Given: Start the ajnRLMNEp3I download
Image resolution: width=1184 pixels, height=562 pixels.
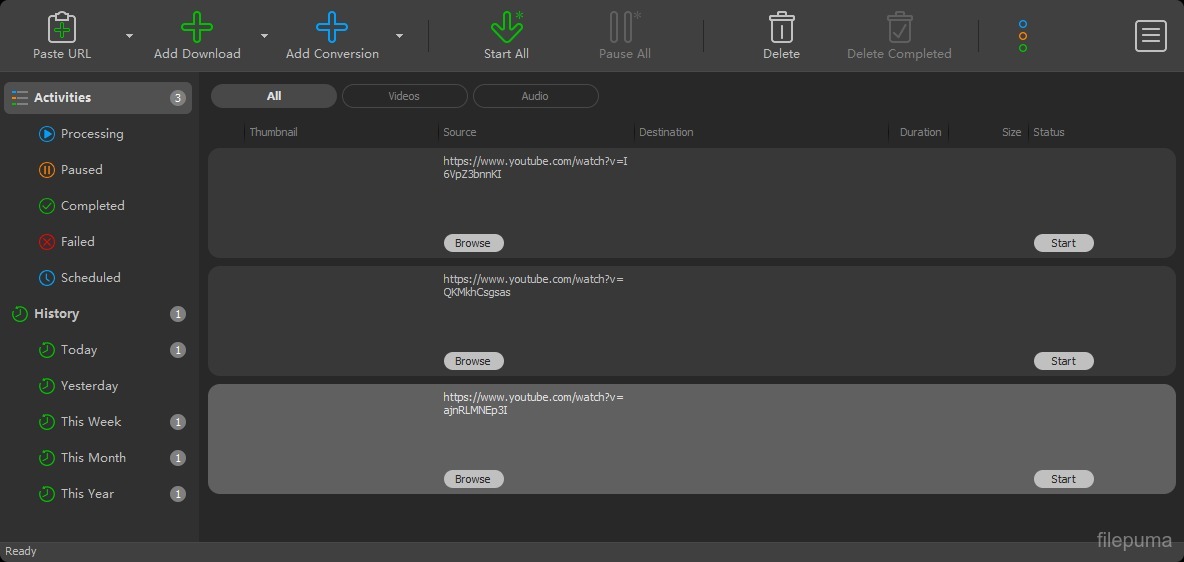Looking at the screenshot, I should (1063, 479).
